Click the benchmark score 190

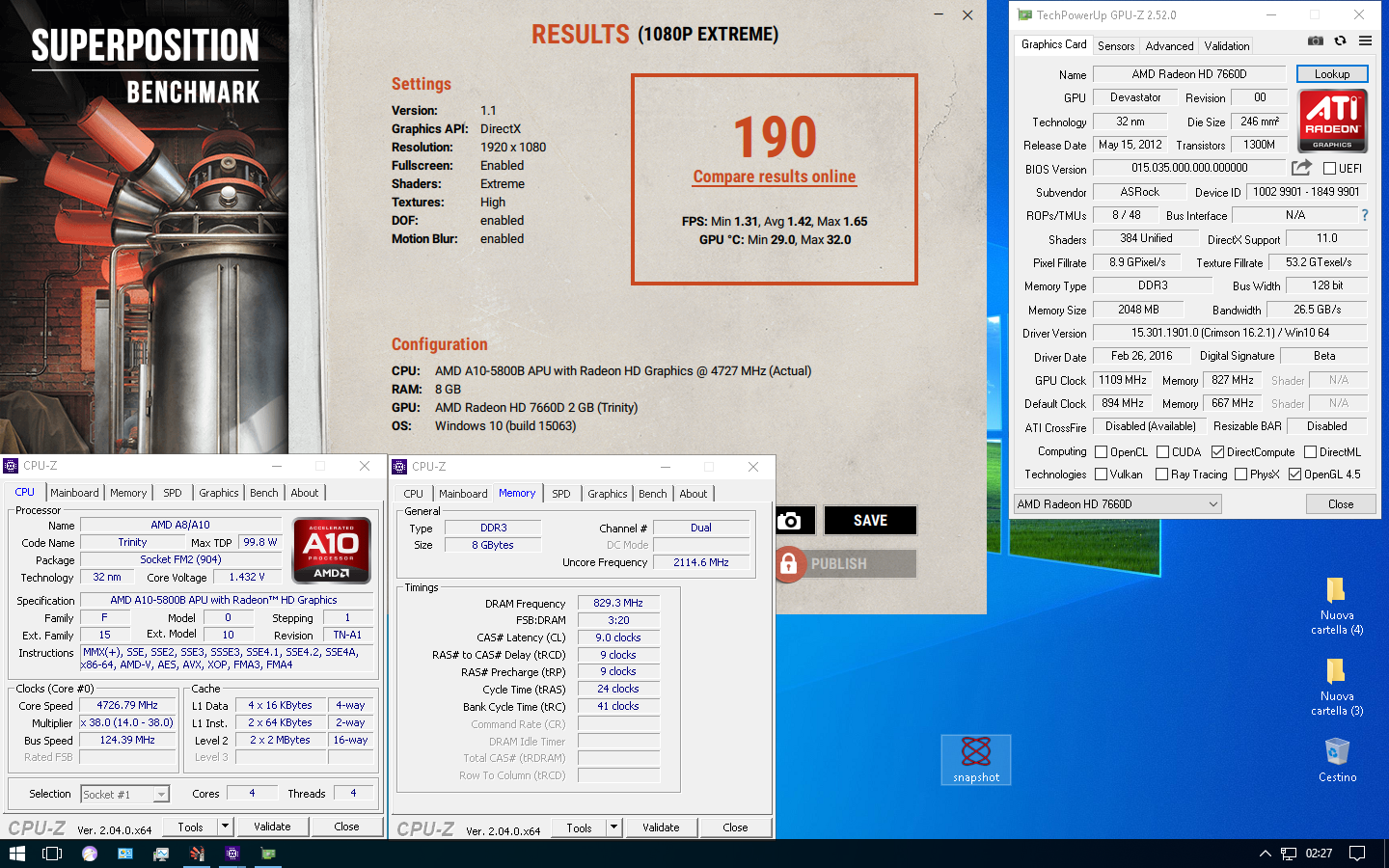[x=775, y=137]
